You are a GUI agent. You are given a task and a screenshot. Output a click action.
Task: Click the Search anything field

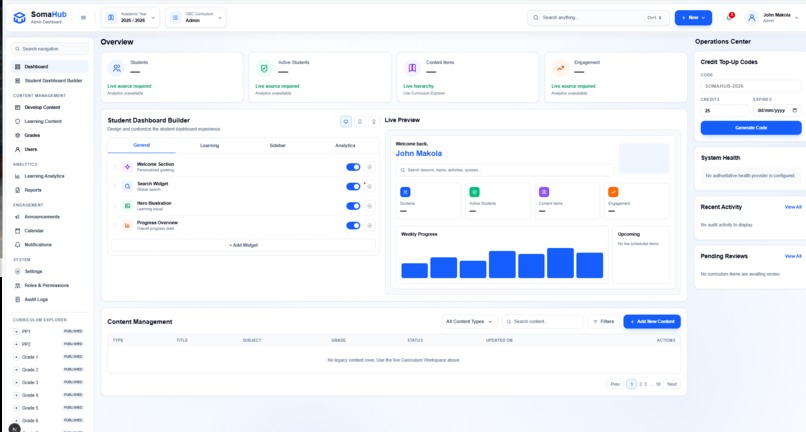point(598,17)
